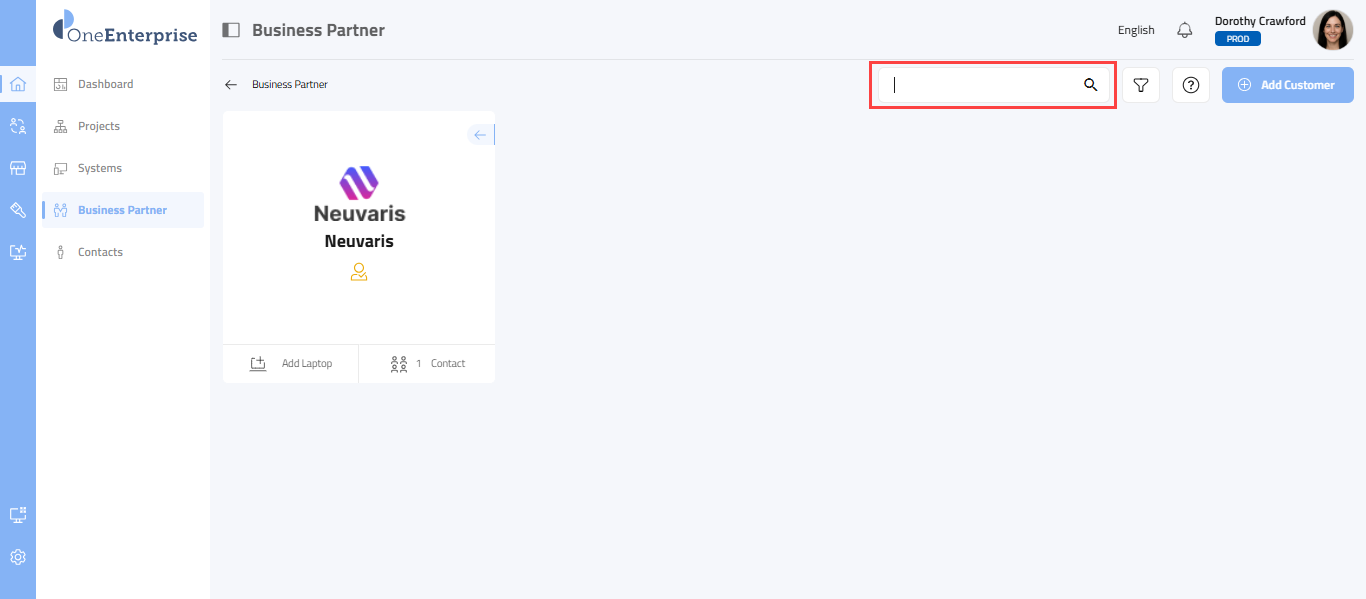Open Dorothy Crawford profile avatar

(x=1333, y=30)
